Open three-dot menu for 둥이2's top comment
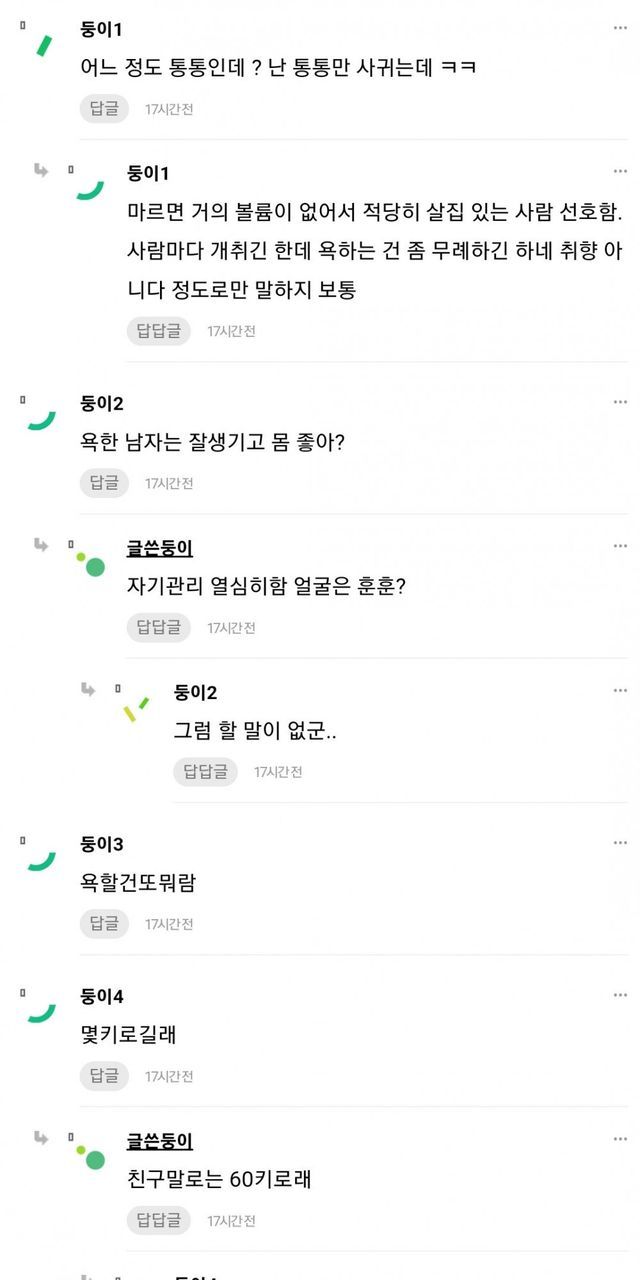This screenshot has height=1280, width=640. click(620, 402)
